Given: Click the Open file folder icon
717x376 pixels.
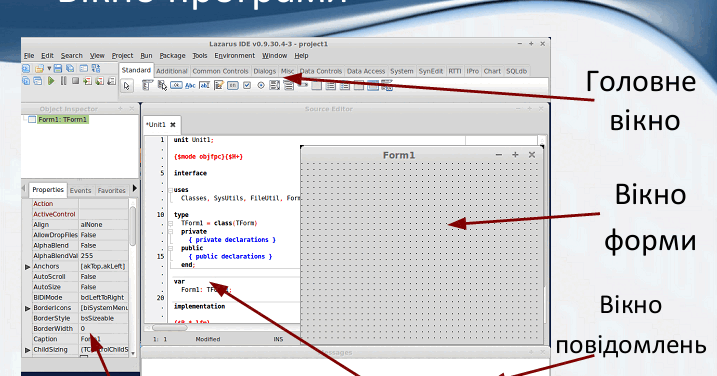Looking at the screenshot, I should pos(39,69).
